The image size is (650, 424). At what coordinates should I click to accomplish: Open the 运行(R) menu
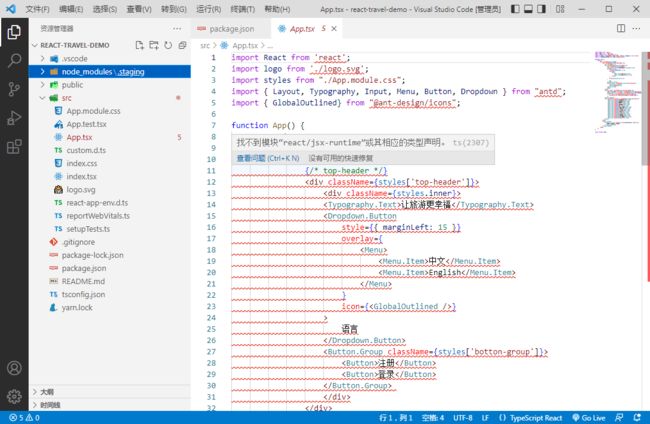[209, 9]
